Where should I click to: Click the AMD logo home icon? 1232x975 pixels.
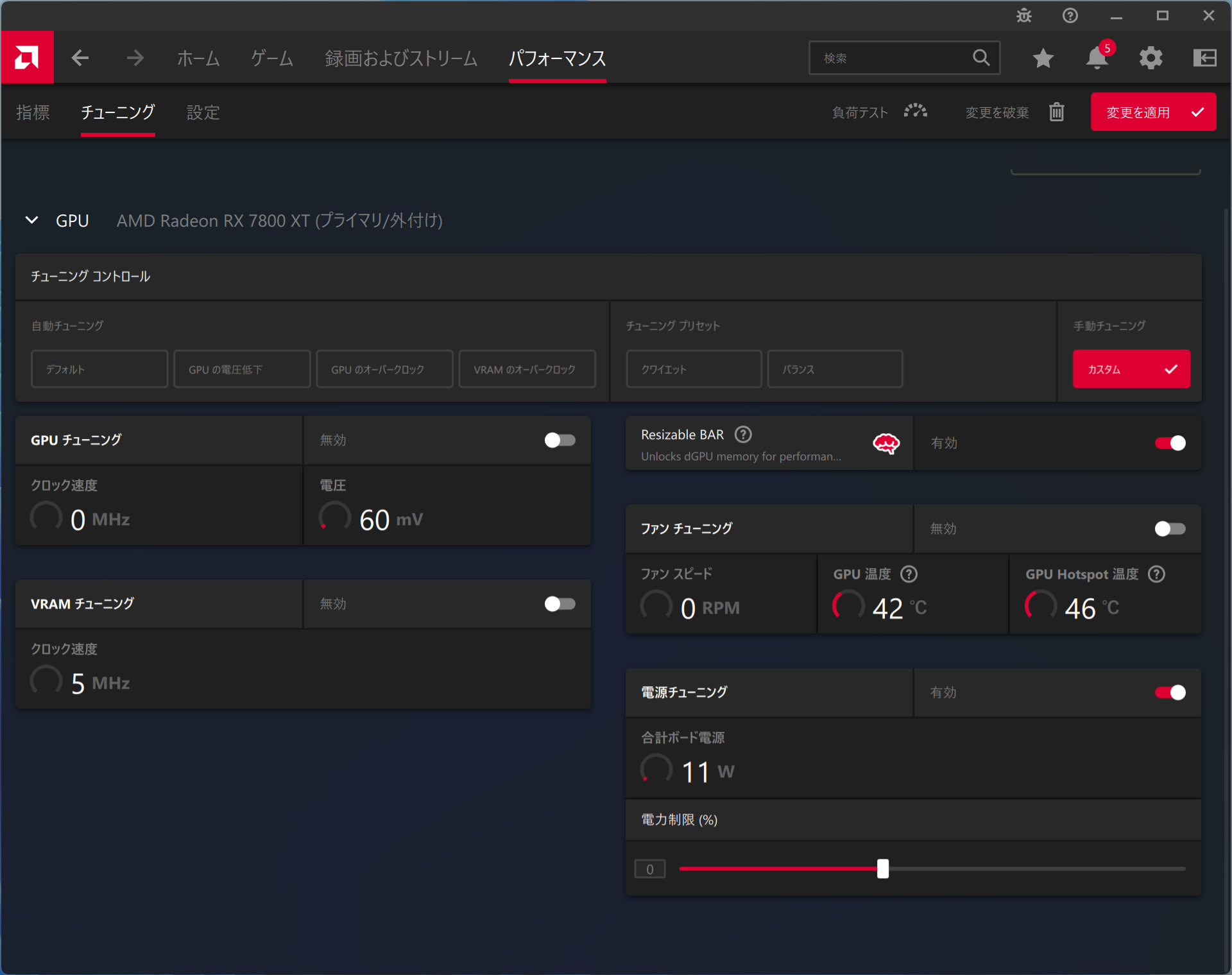point(27,58)
